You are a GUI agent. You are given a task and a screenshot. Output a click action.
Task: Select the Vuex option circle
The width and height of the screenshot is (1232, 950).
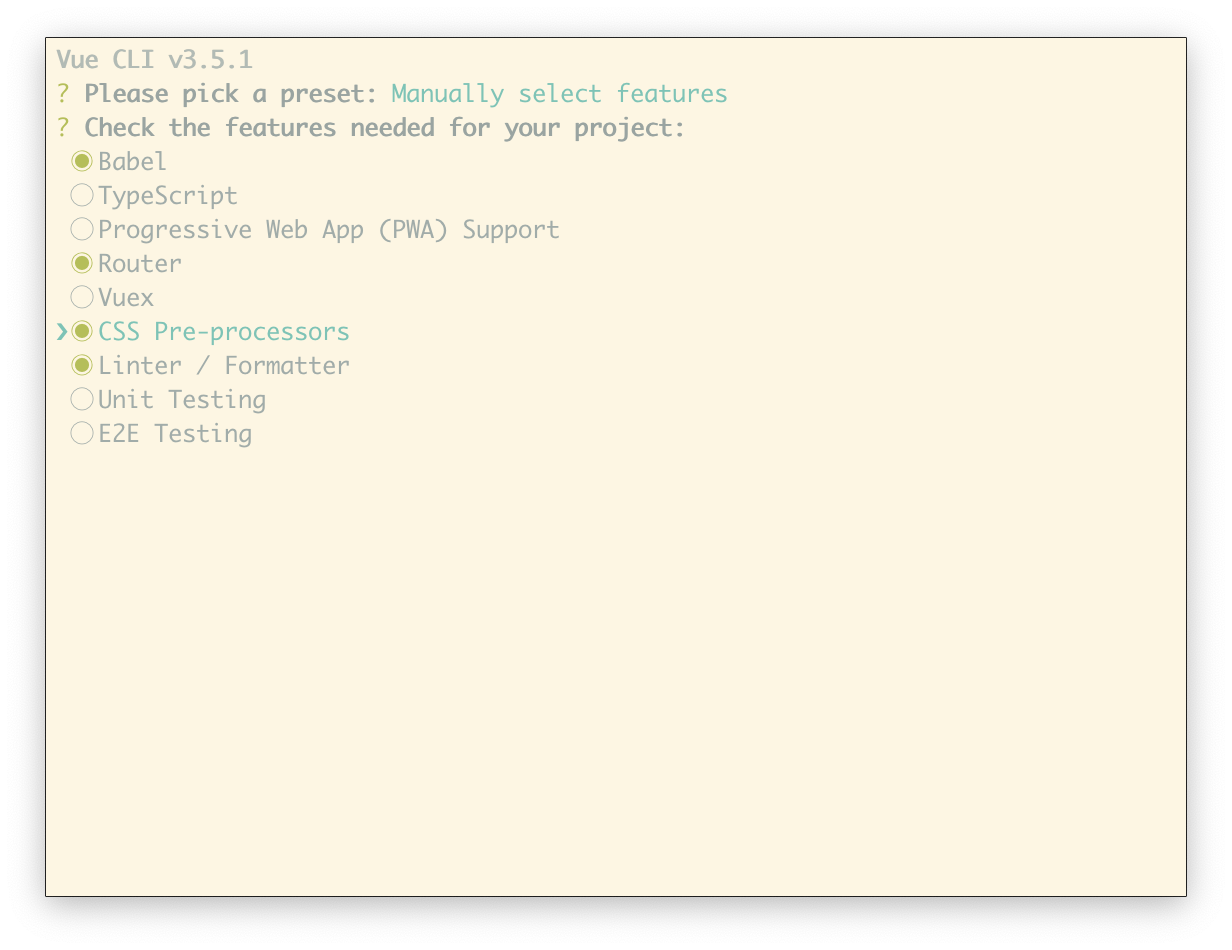(82, 297)
